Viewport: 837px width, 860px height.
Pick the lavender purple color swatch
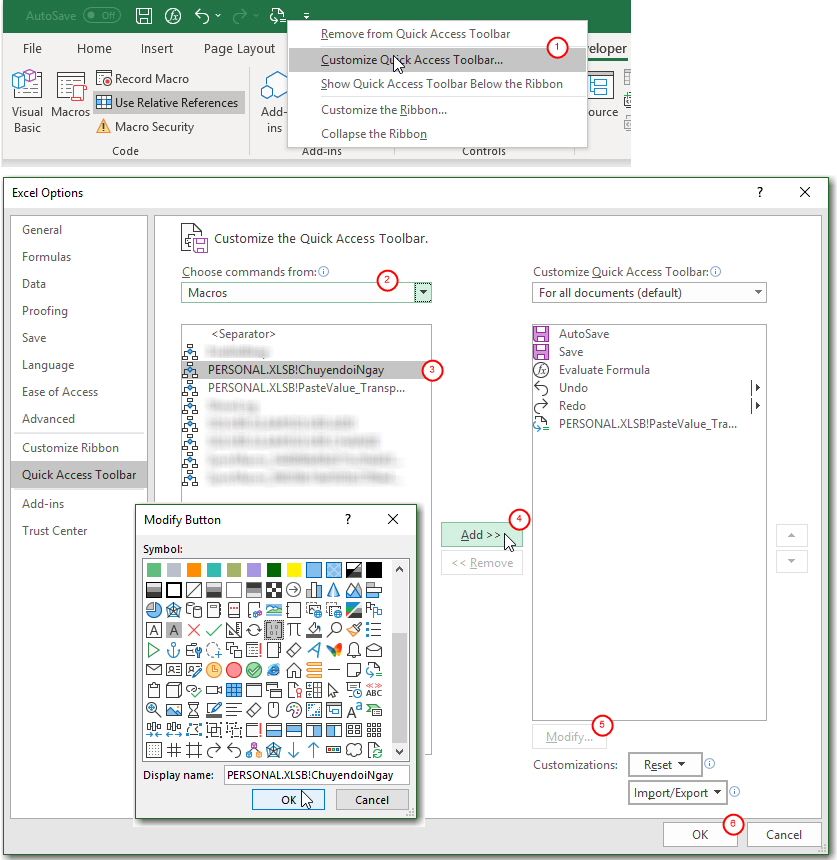point(253,570)
